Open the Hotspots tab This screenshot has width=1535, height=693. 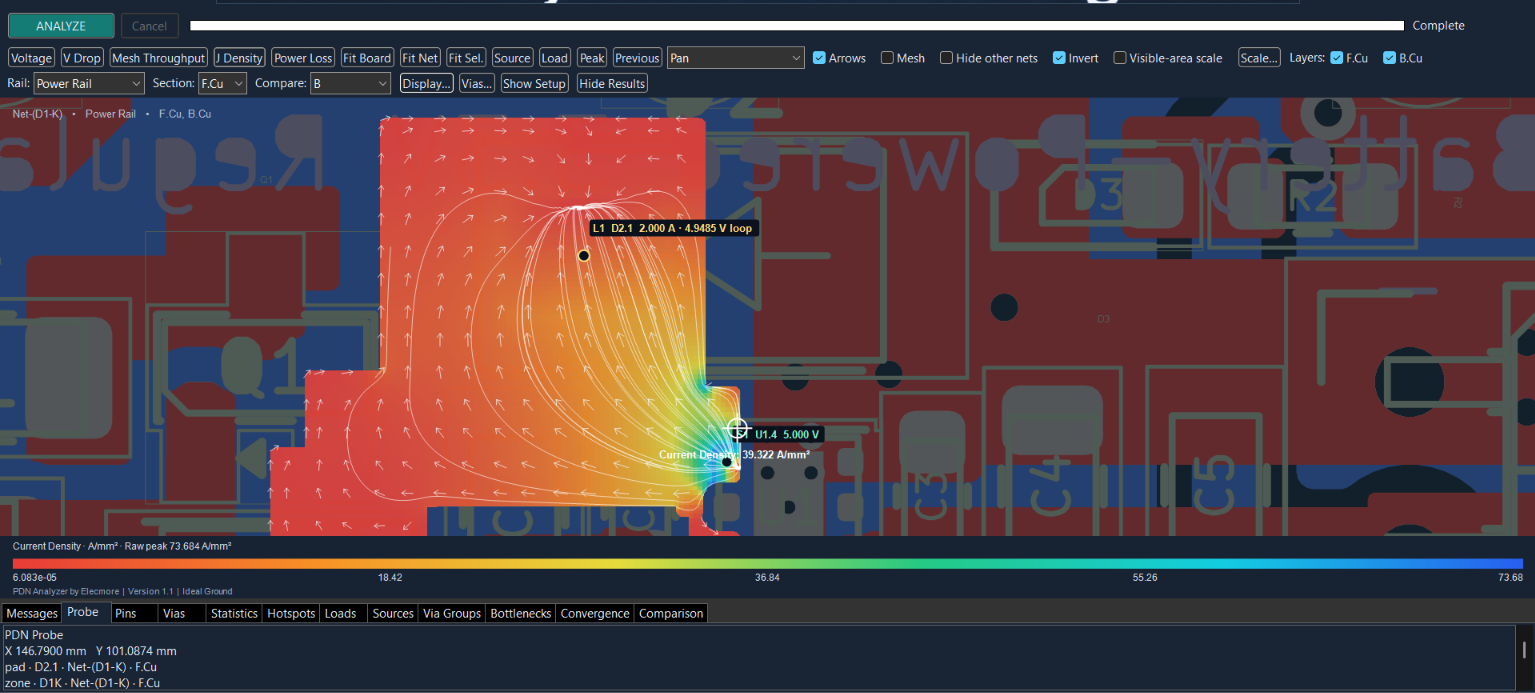point(291,613)
